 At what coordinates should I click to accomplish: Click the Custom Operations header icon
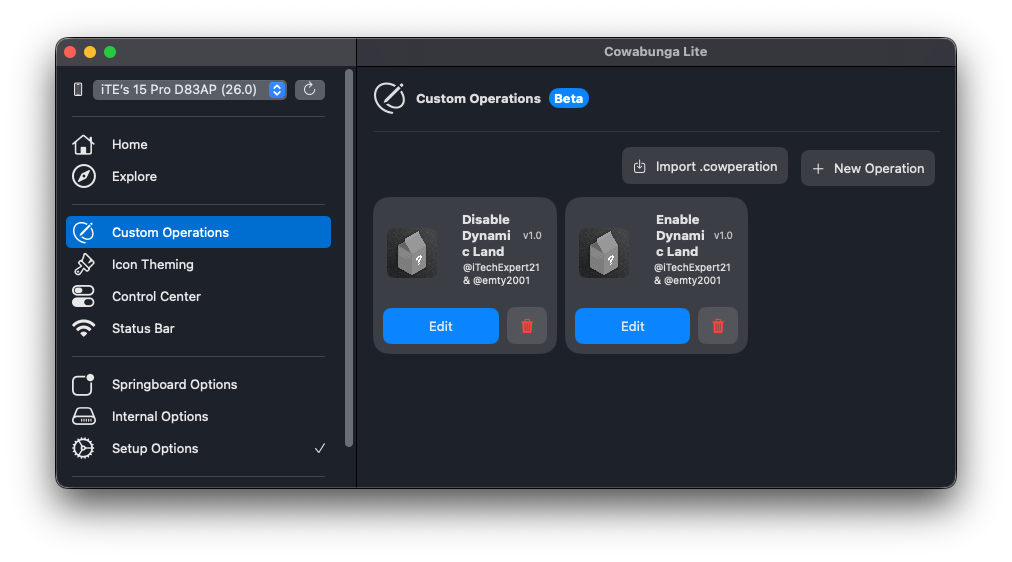coord(390,98)
